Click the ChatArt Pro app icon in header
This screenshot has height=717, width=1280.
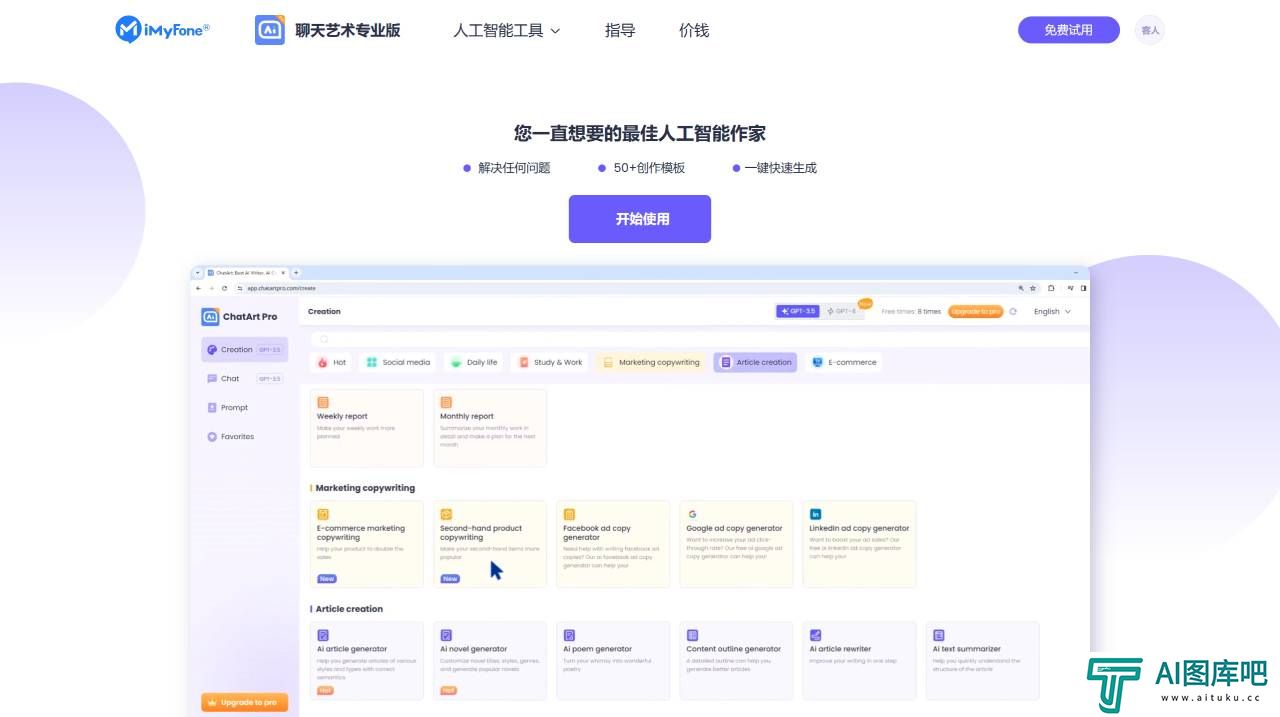pos(269,30)
